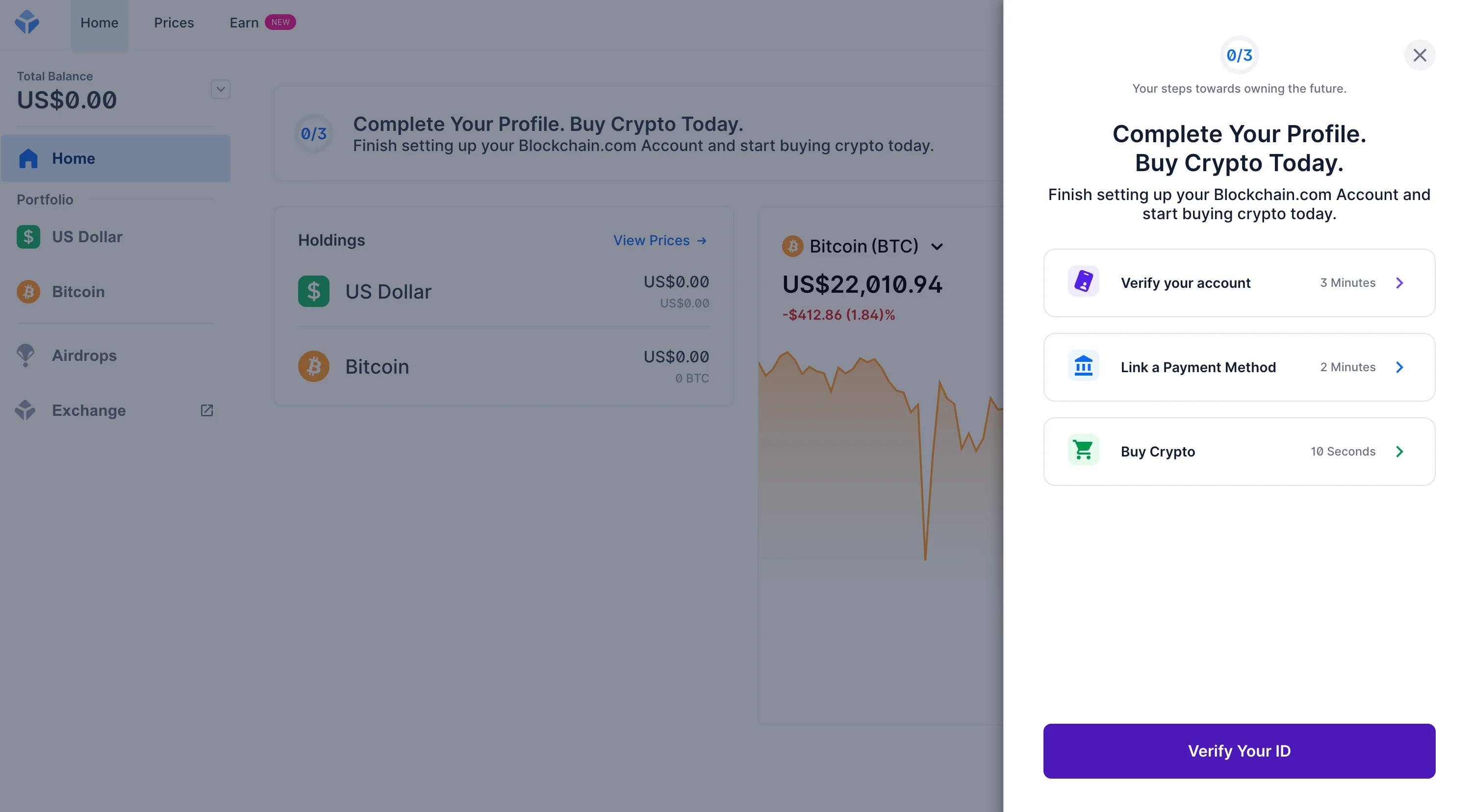Click the Airdrops parachute icon
1472x812 pixels.
click(25, 355)
